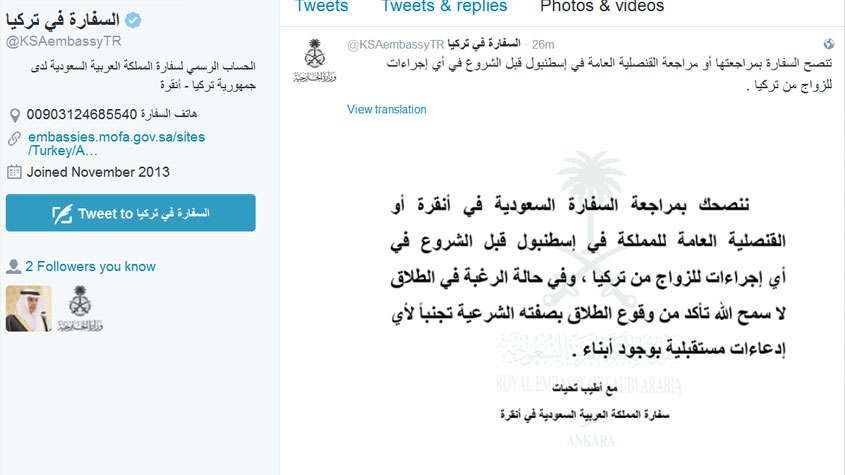Open the Tweets & replies tab

(x=444, y=6)
